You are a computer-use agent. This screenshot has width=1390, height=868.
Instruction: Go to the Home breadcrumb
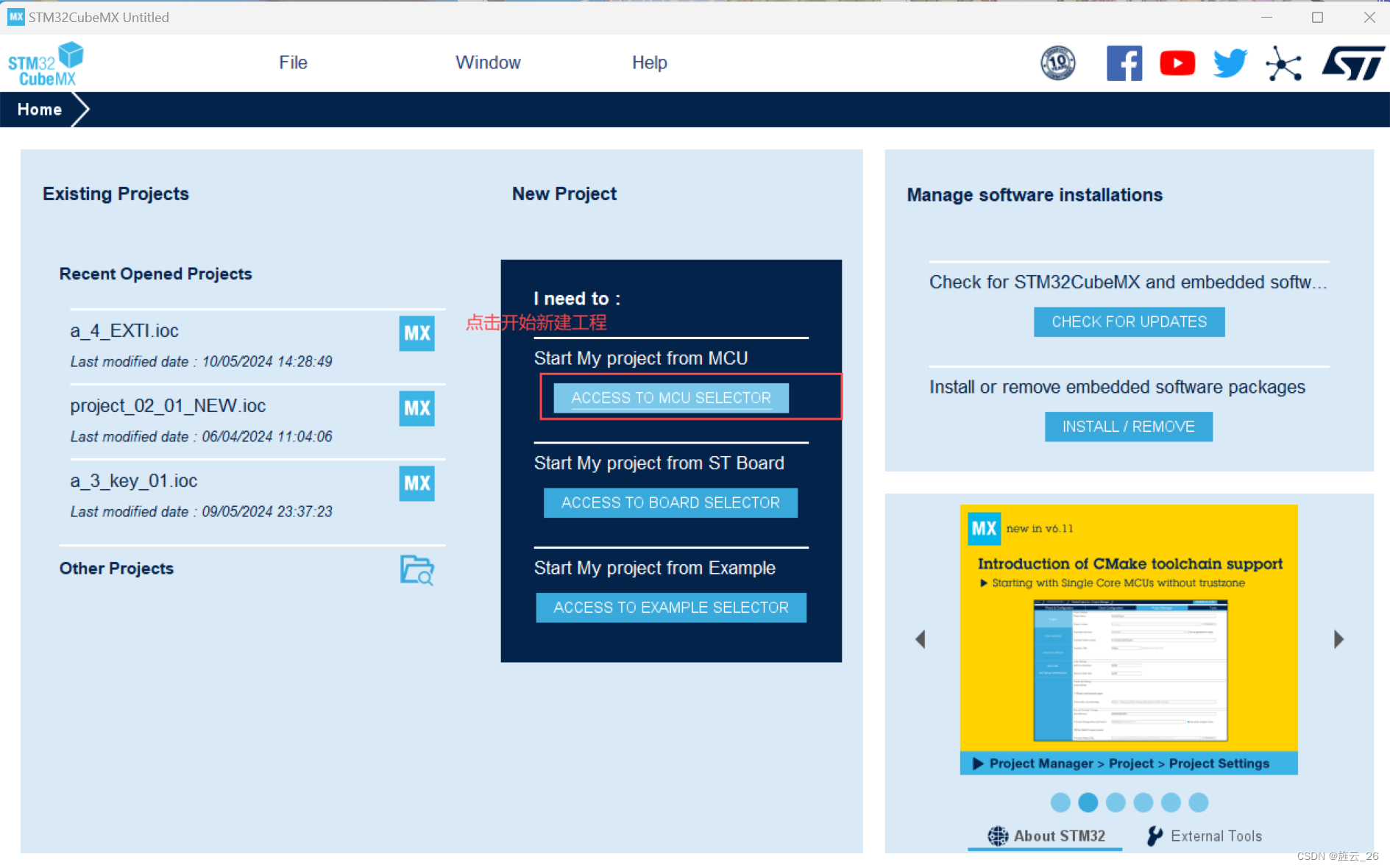tap(40, 110)
